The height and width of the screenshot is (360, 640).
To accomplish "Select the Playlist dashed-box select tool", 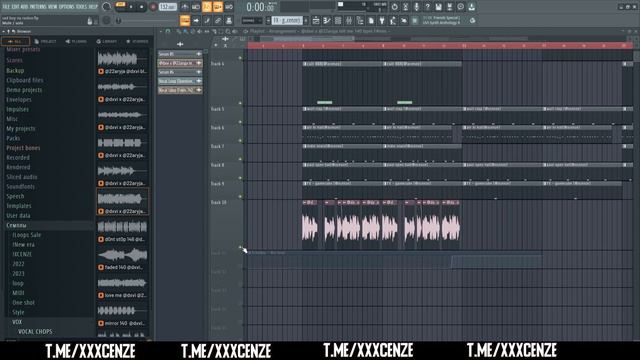I will pos(221,31).
